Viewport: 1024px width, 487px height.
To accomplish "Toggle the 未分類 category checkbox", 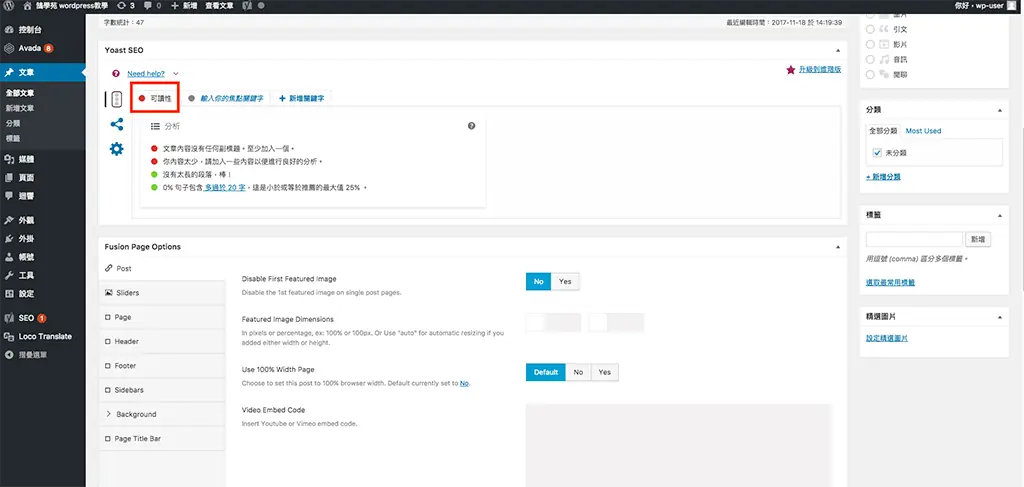I will click(877, 152).
